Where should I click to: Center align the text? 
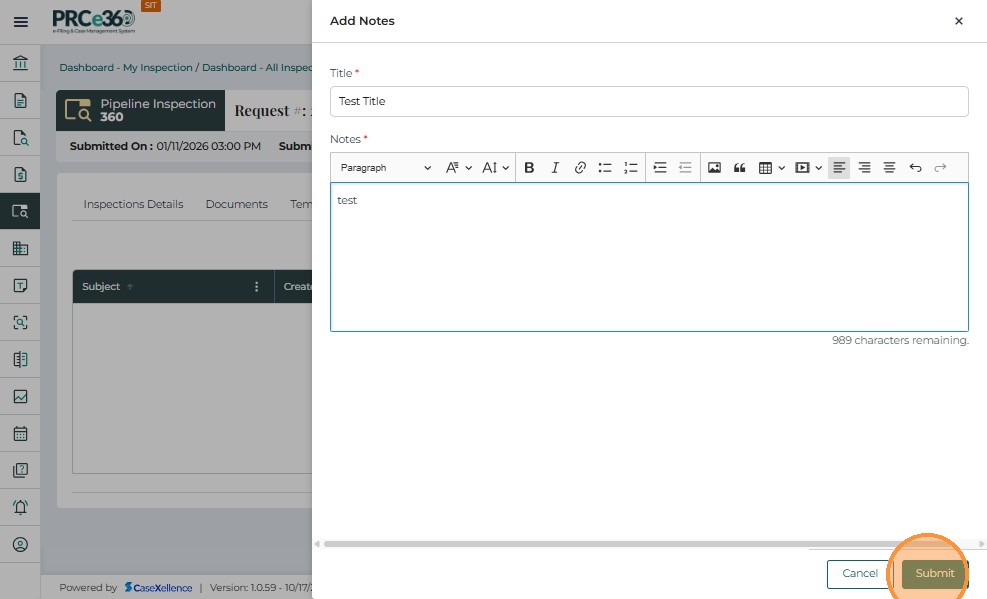coord(889,167)
